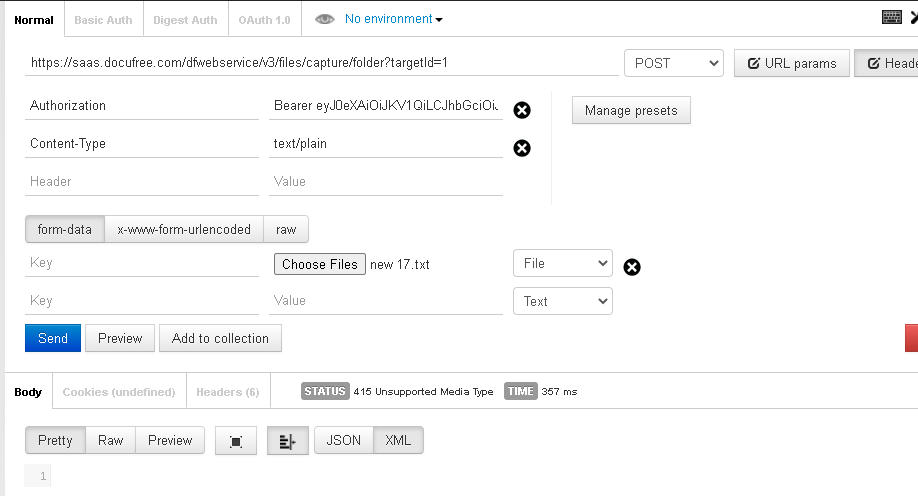Open the POST method dropdown
The height and width of the screenshot is (496, 918).
[674, 63]
